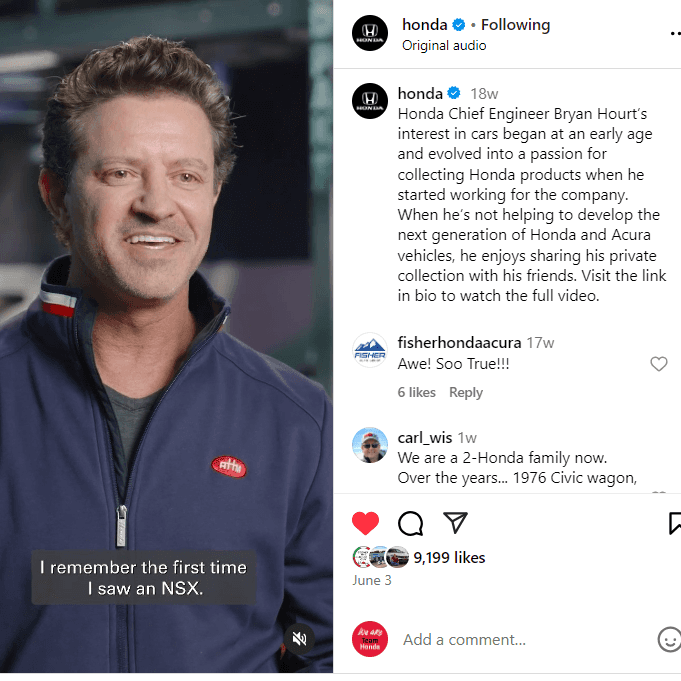Open Honda profile picture in header
Image resolution: width=681 pixels, height=681 pixels.
pos(370,33)
